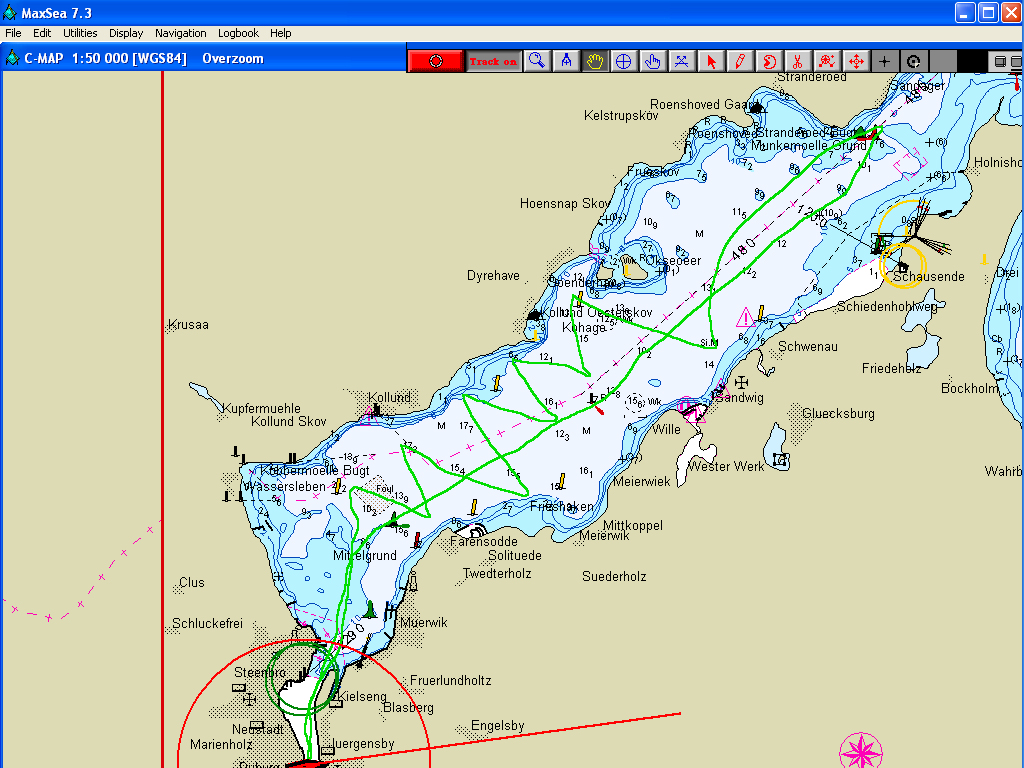Viewport: 1024px width, 768px height.
Task: Click the red four-arrow move tool
Action: (856, 61)
